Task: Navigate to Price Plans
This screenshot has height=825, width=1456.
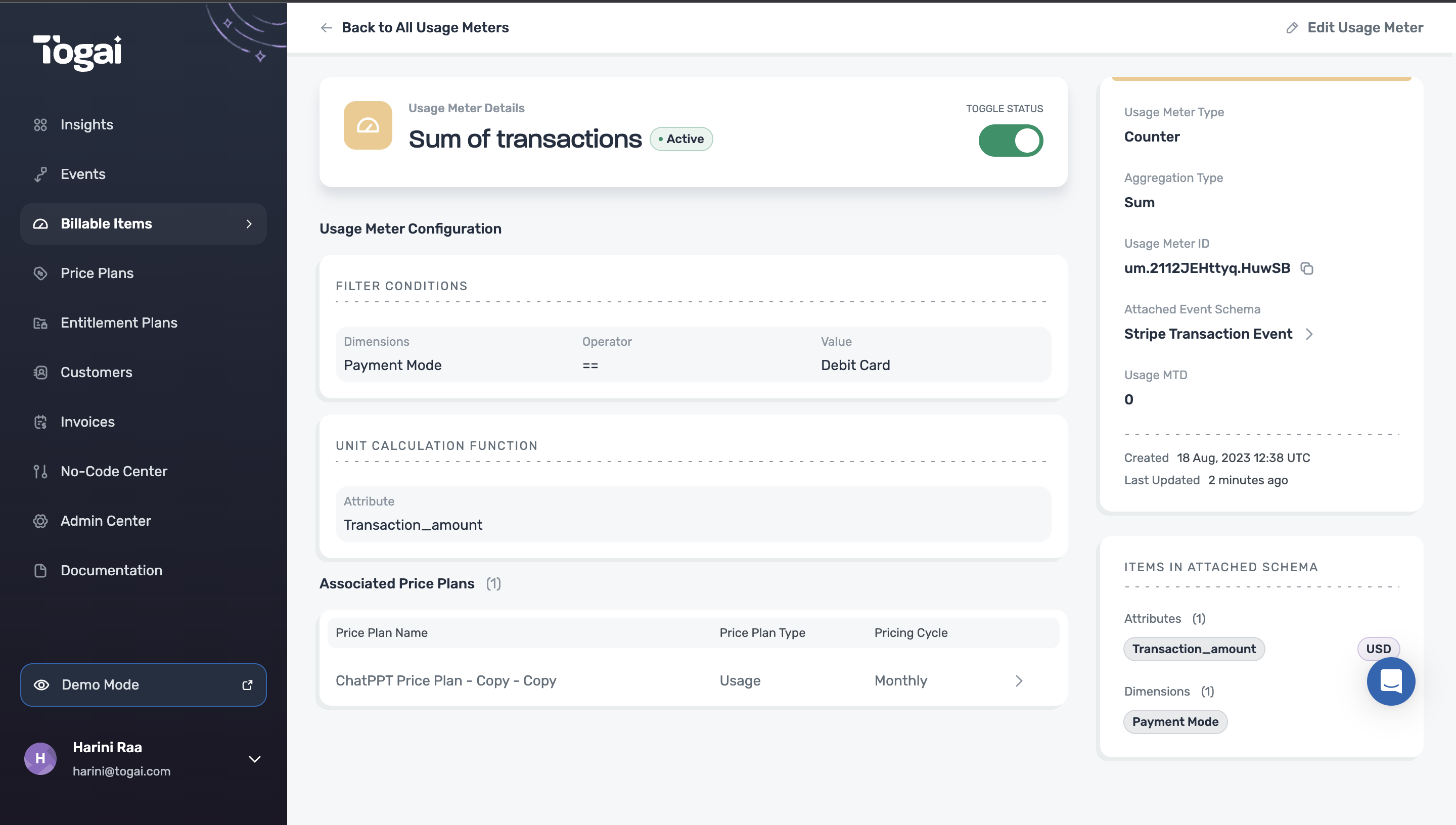Action: pyautogui.click(x=144, y=273)
